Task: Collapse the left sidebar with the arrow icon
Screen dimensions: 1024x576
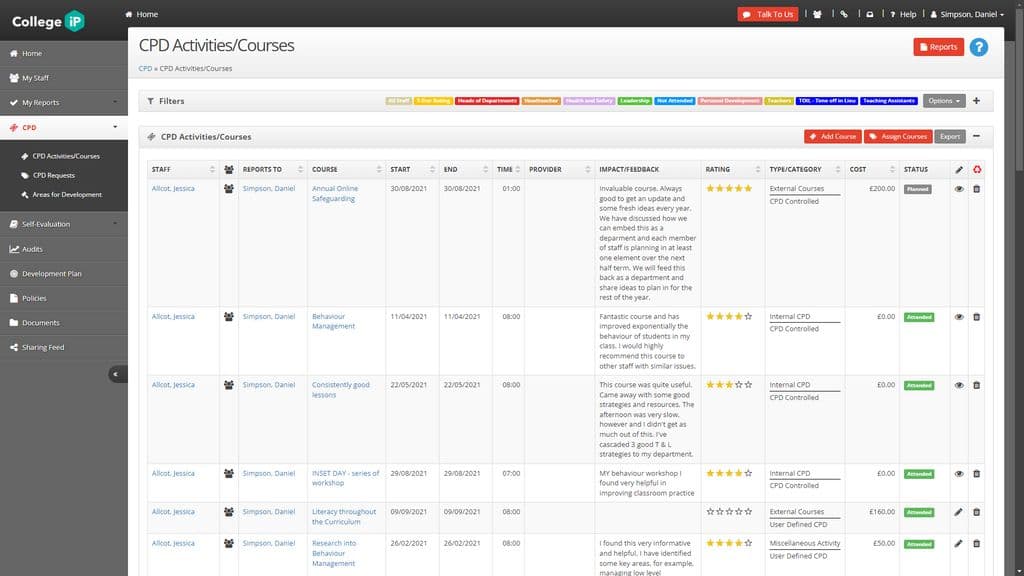Action: coord(117,374)
